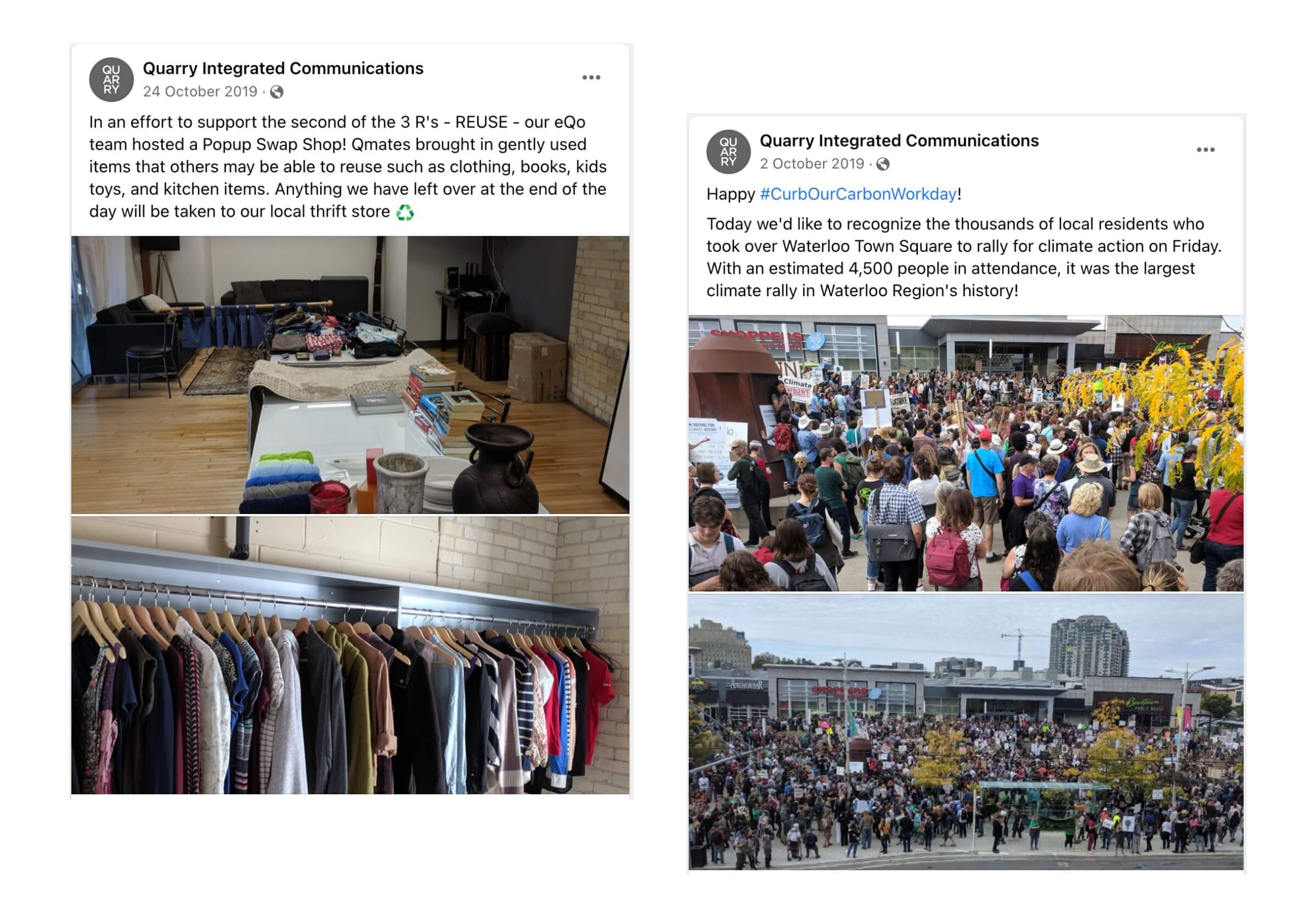Open the page name link on the 2 October post

click(899, 140)
